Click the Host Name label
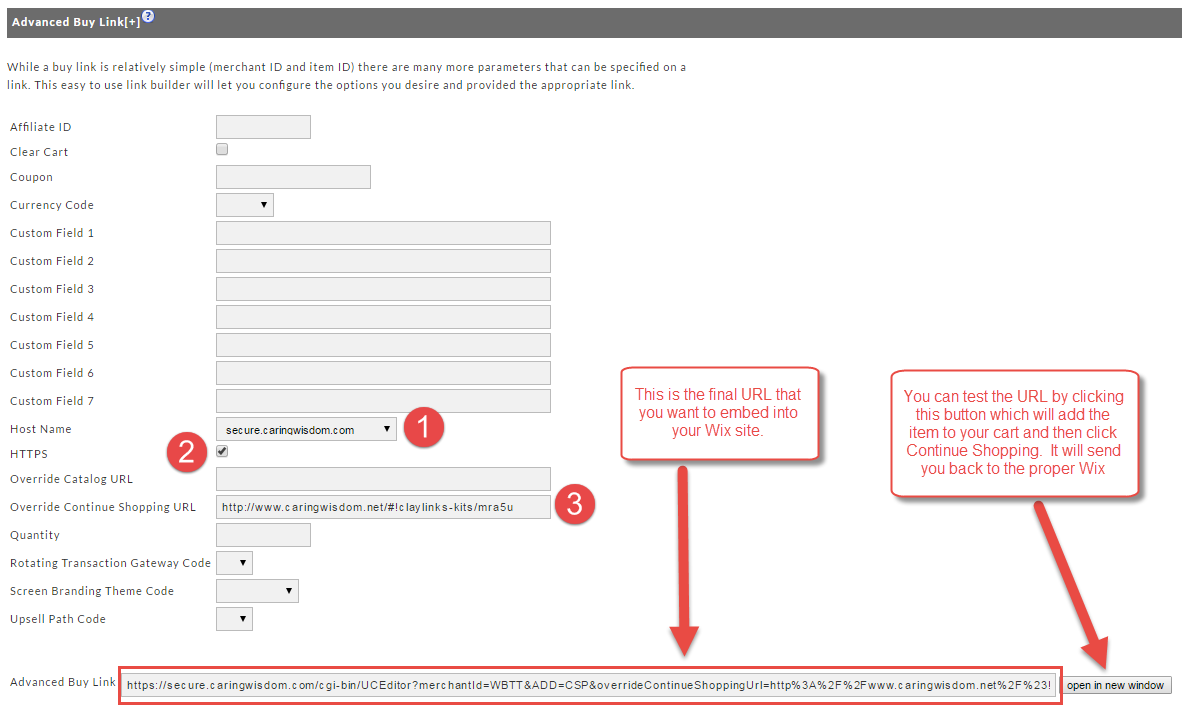1191x718 pixels. [x=40, y=429]
